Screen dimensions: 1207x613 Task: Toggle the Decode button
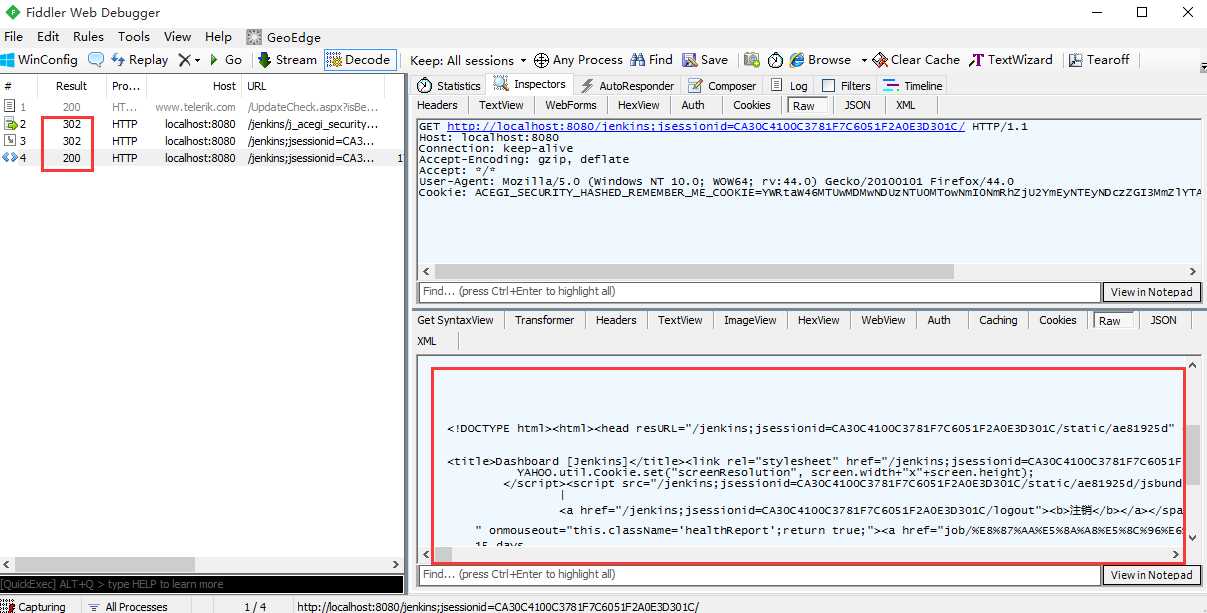[x=359, y=60]
